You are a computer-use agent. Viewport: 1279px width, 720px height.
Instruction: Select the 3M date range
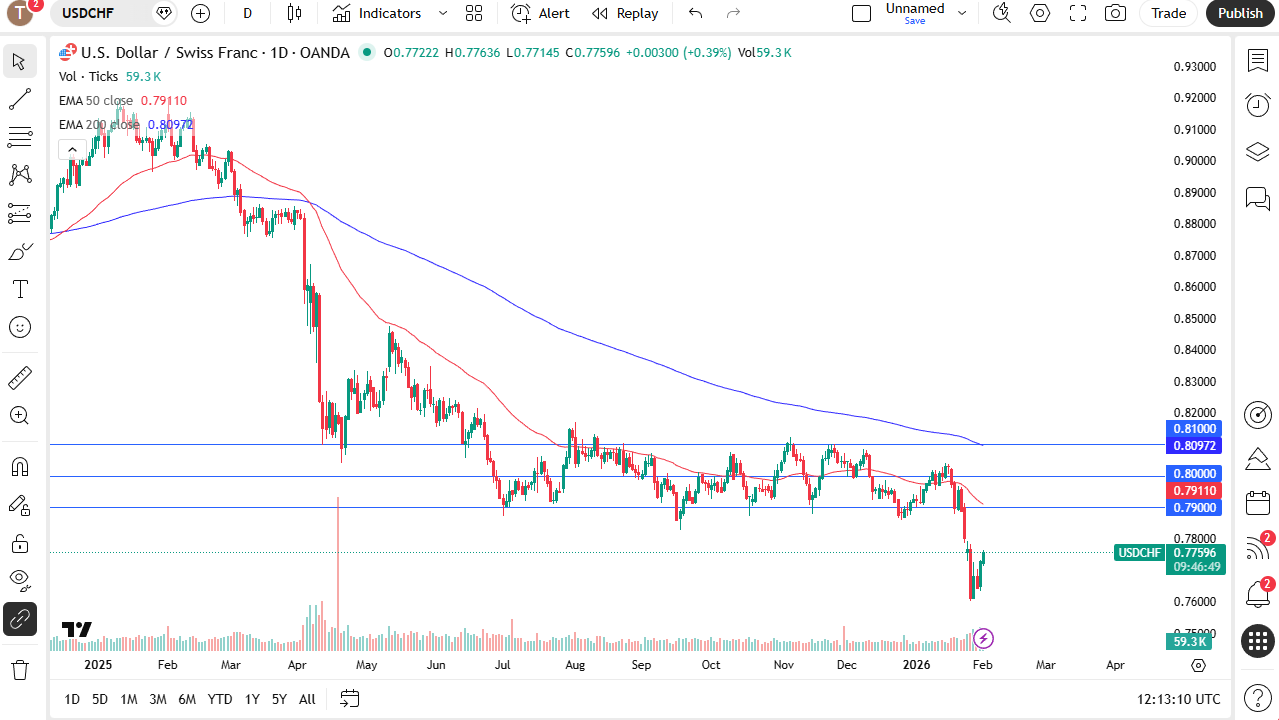coord(158,699)
